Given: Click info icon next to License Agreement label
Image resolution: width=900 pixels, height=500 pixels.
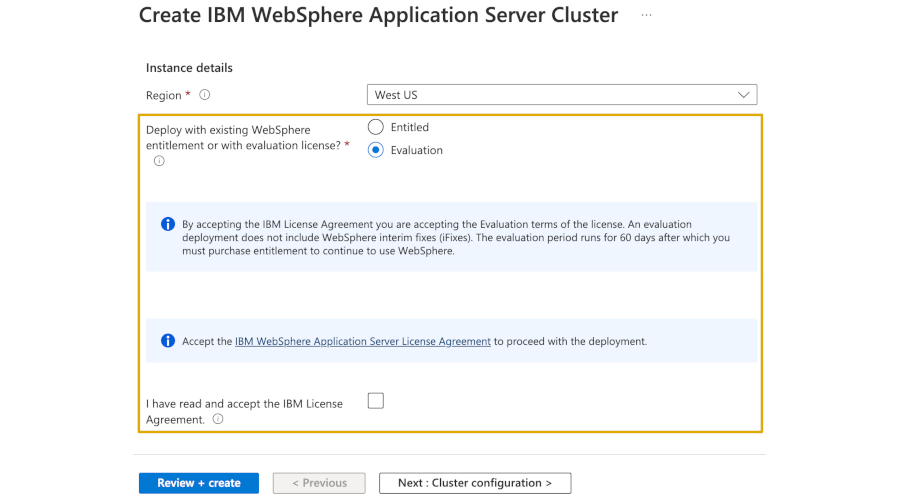Looking at the screenshot, I should coord(218,420).
